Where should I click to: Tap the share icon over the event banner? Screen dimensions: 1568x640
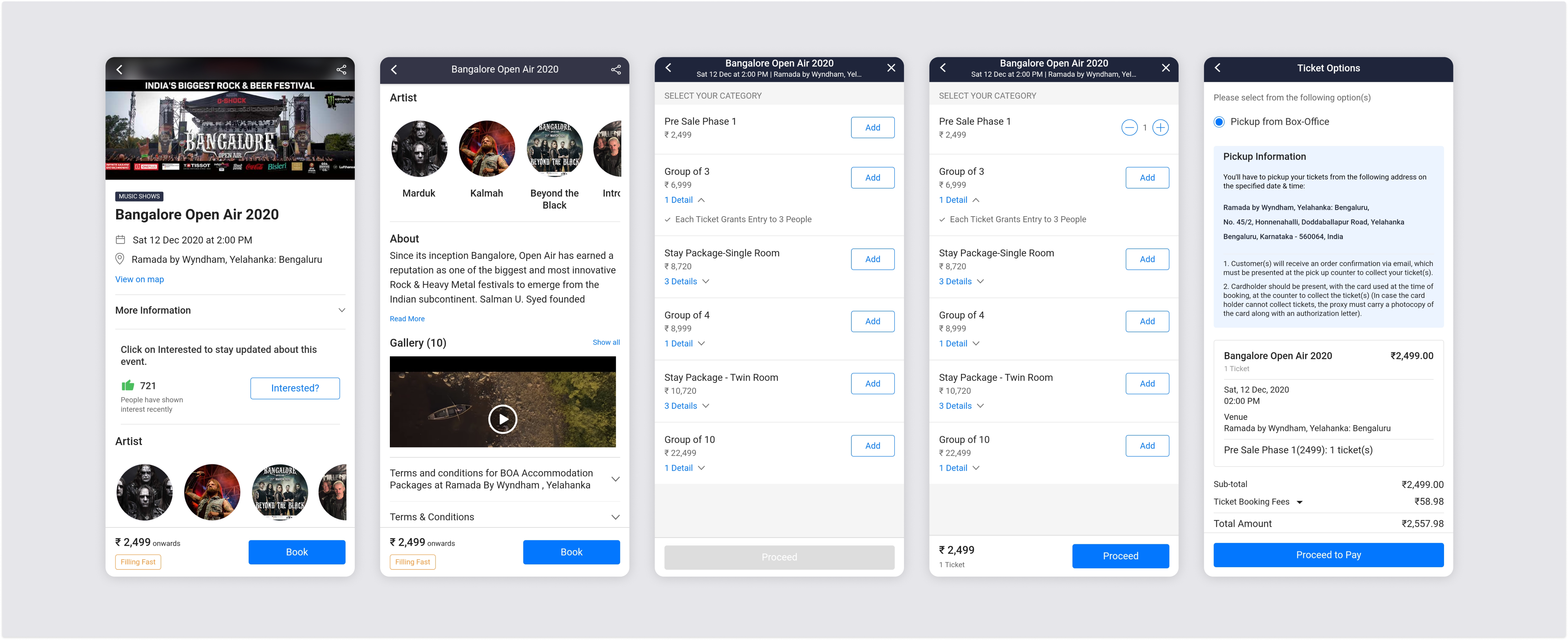pos(341,70)
